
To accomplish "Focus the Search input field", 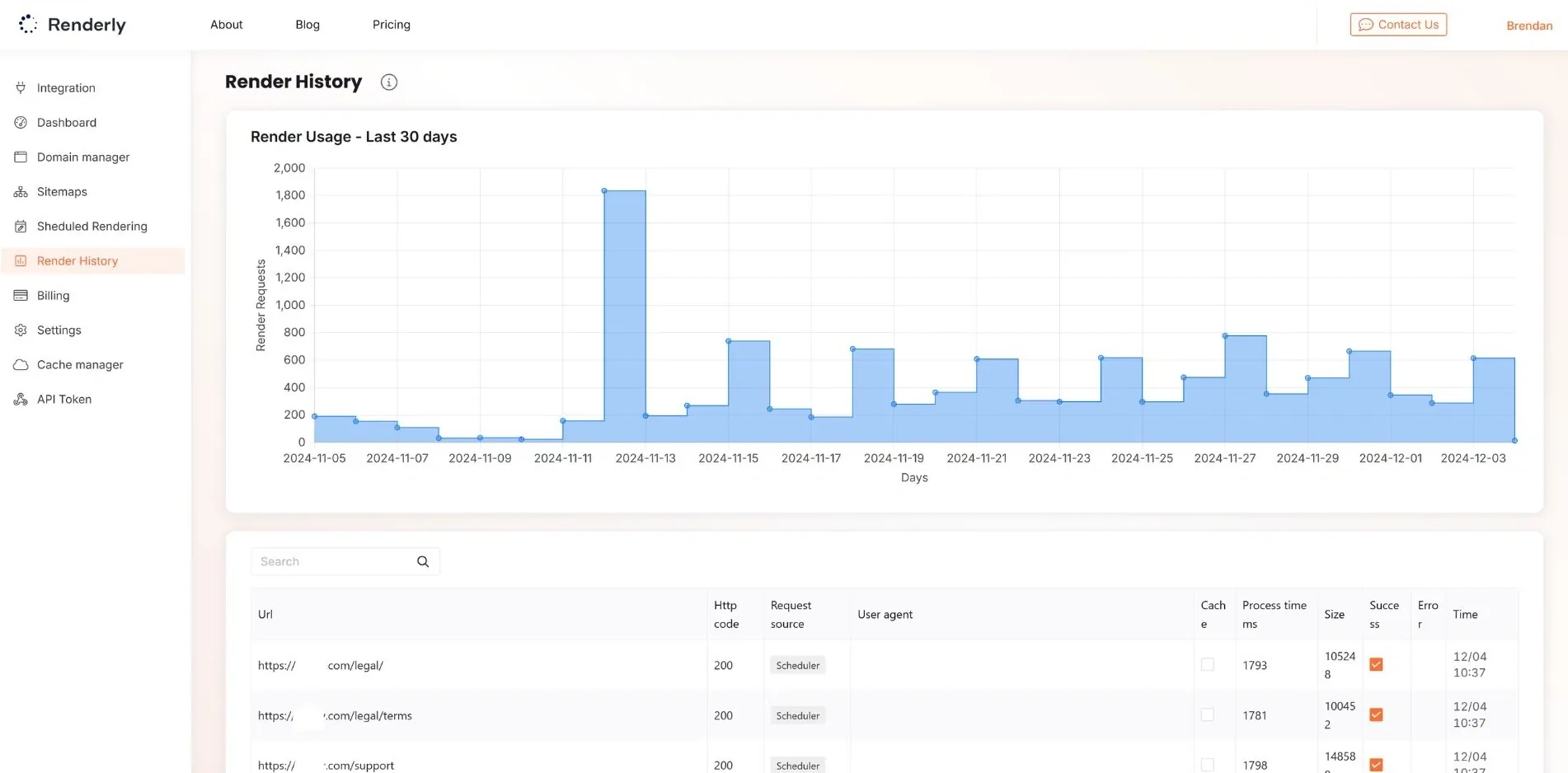I will pos(334,562).
